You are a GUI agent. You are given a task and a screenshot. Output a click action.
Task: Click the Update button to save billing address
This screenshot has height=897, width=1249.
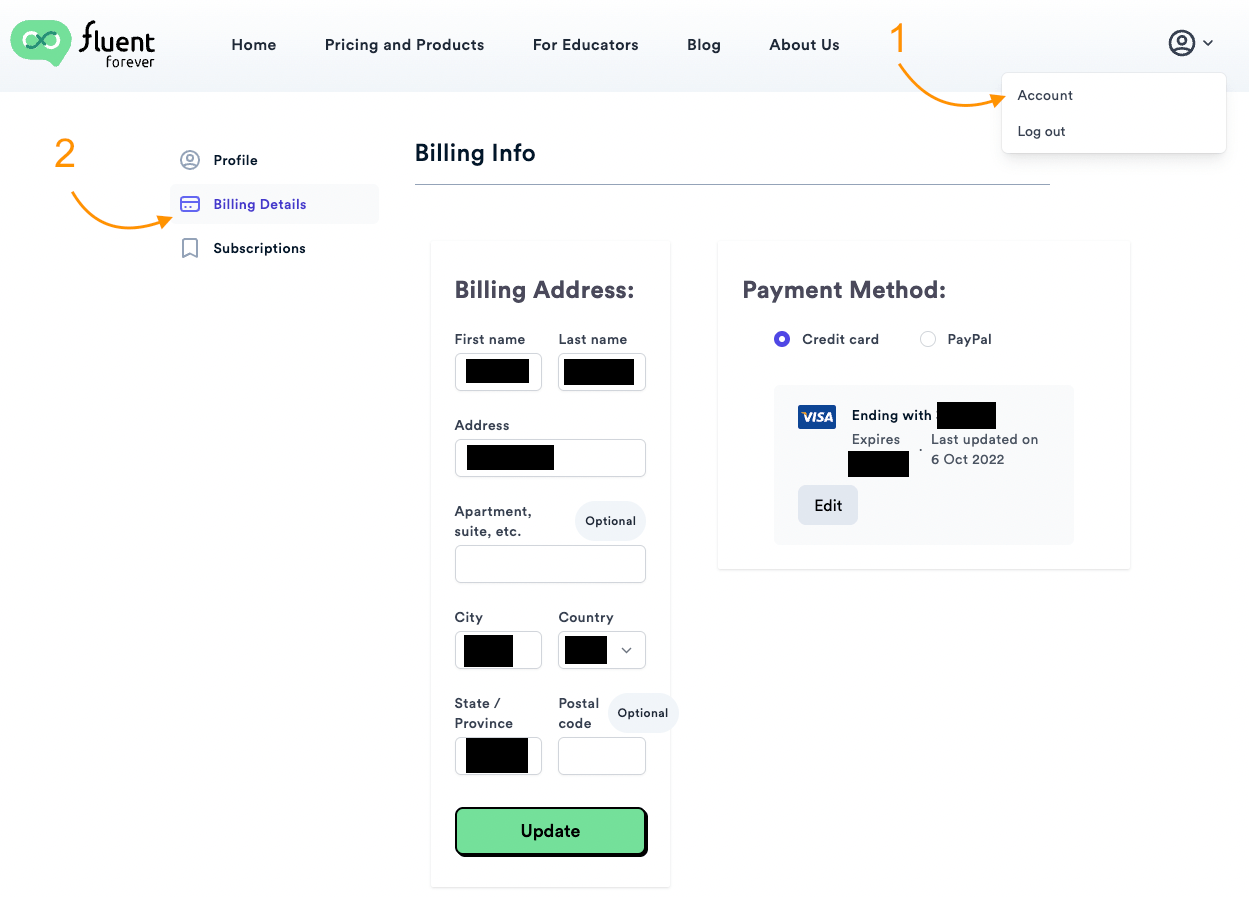550,831
